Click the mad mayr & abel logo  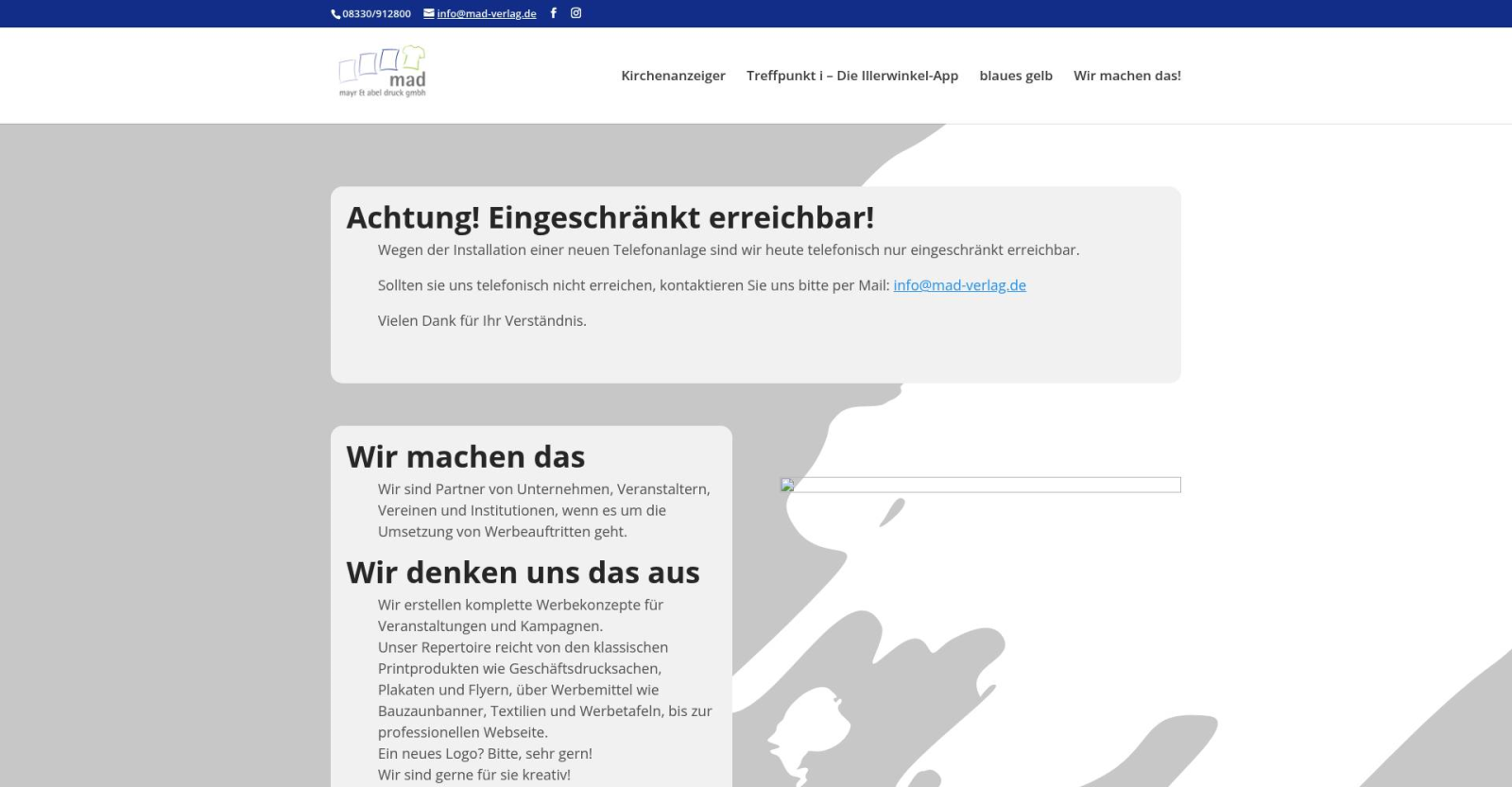point(383,72)
